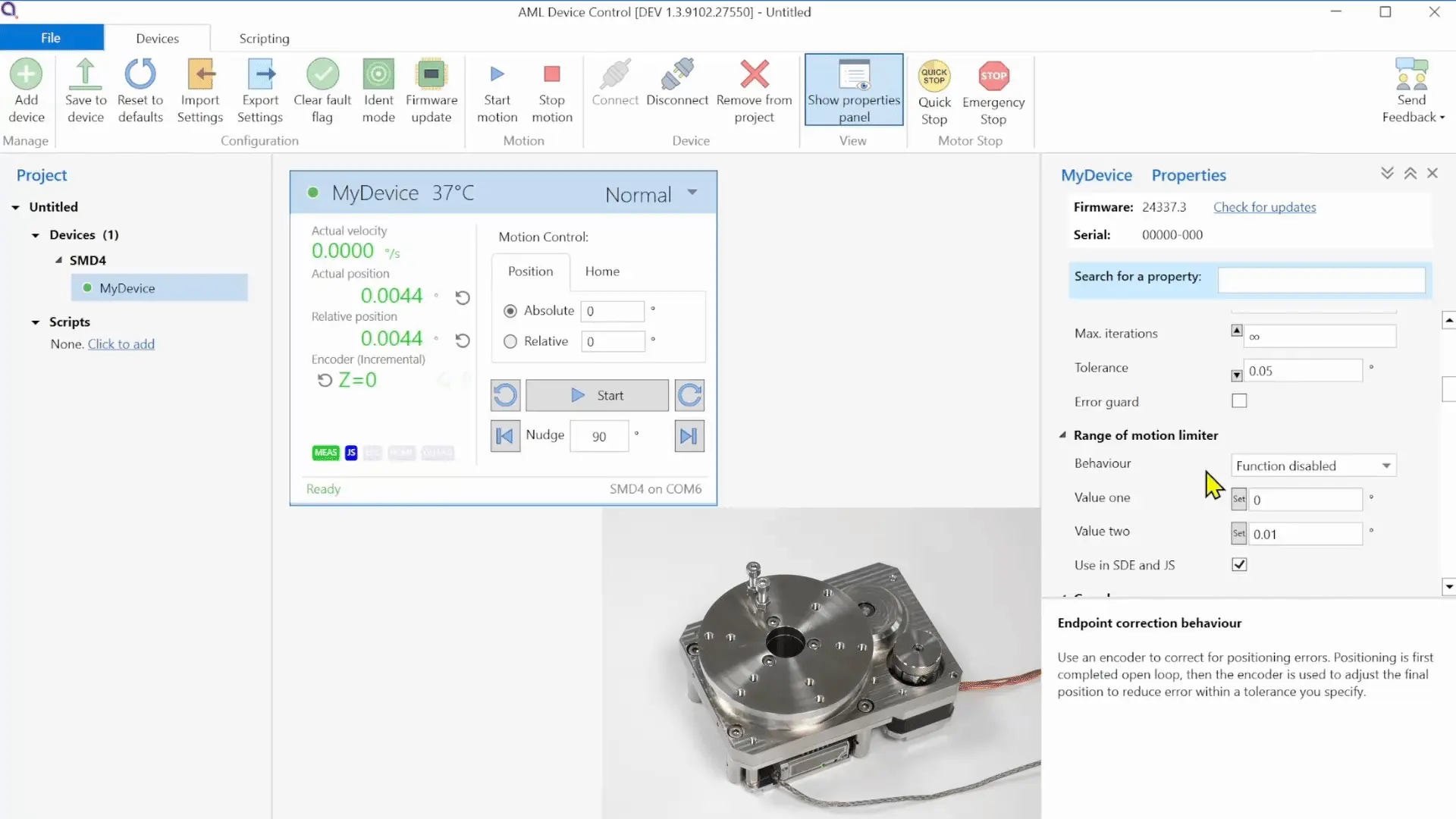This screenshot has width=1456, height=819.
Task: Click Clear fault flag icon
Action: 322,75
